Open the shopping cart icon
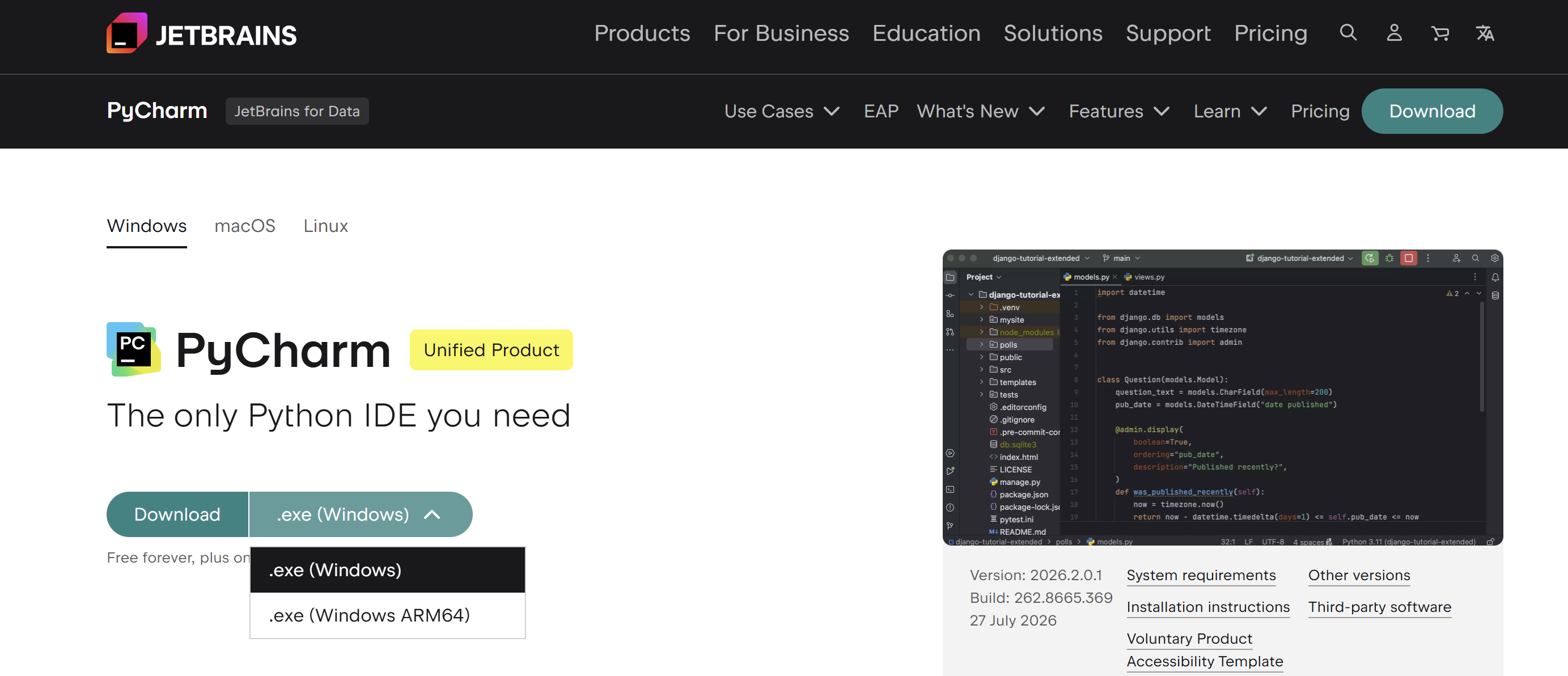 [1439, 33]
